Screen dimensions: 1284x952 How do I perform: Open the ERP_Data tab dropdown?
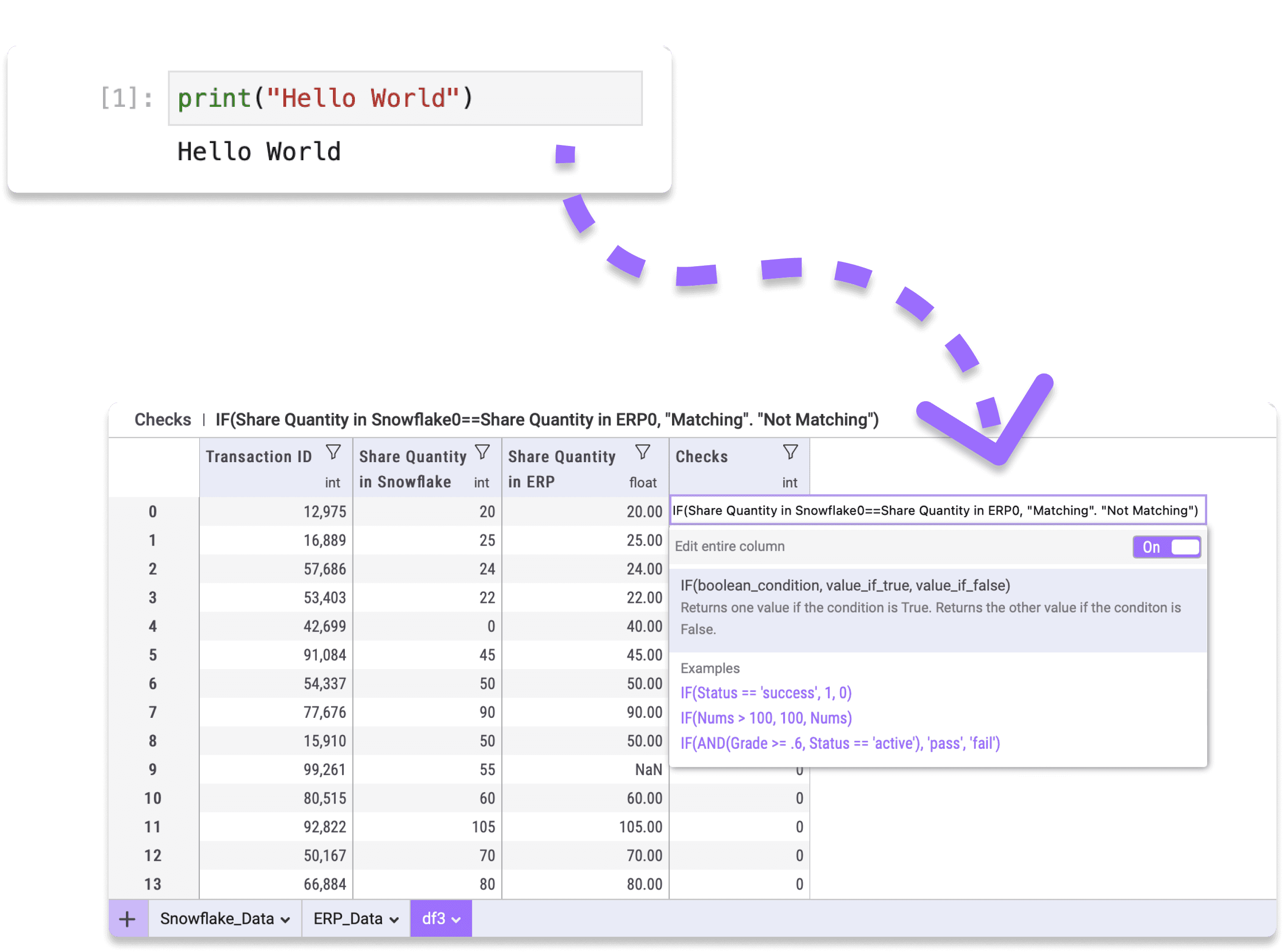[394, 919]
